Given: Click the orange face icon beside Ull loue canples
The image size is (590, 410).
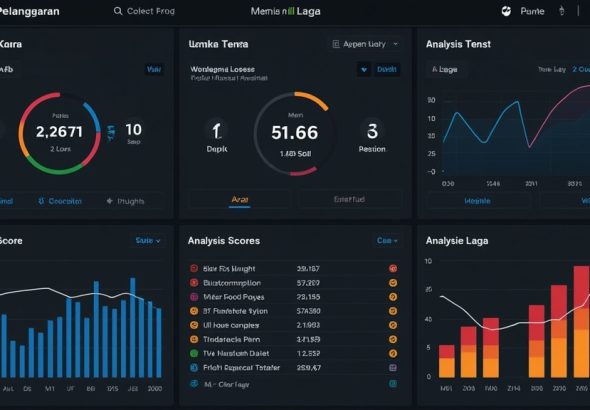Looking at the screenshot, I should coord(194,325).
